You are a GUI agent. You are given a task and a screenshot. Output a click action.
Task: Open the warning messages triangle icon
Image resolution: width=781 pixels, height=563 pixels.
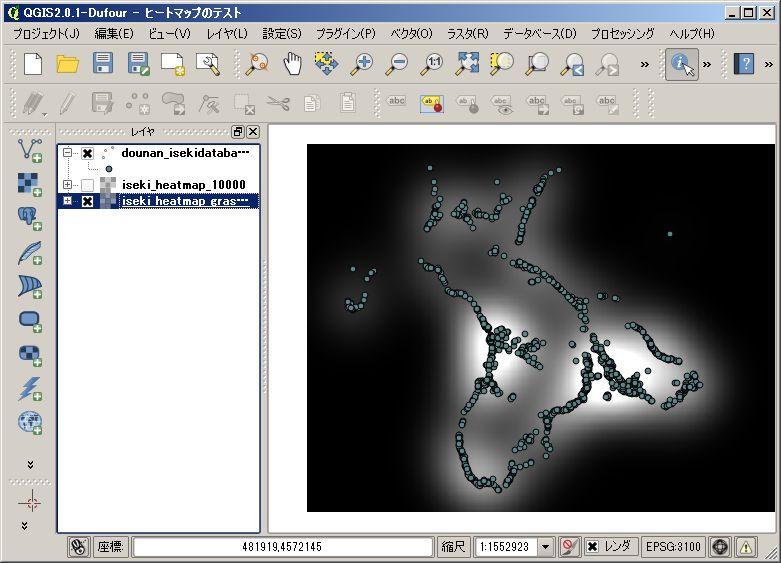(x=746, y=547)
